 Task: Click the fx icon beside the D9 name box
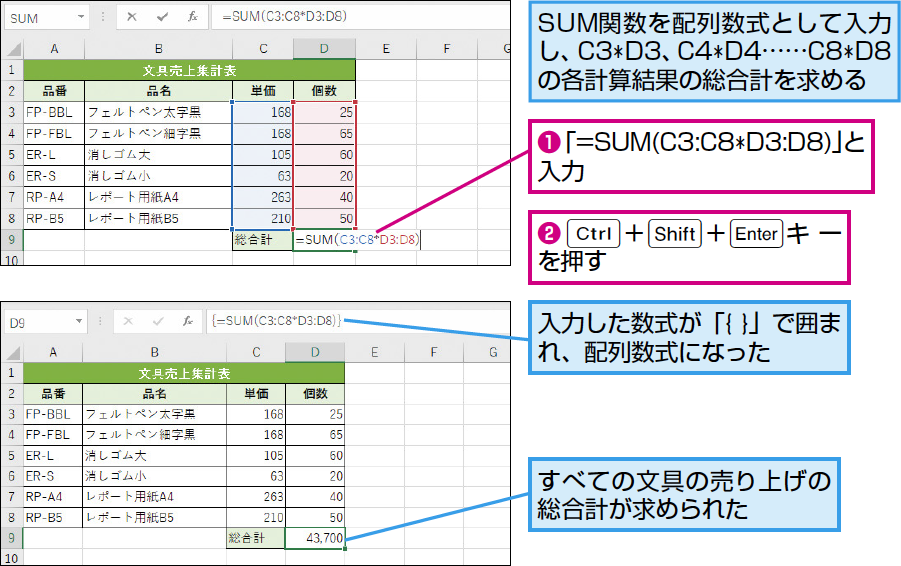click(186, 321)
